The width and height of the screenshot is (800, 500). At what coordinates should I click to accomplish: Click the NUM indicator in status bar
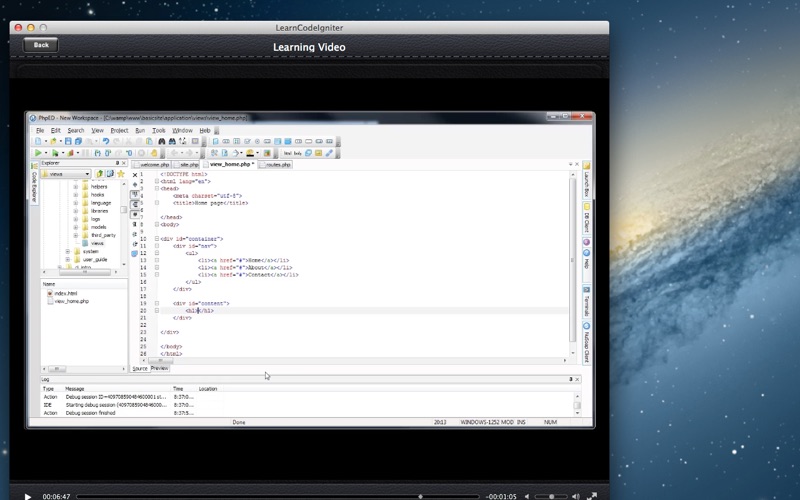pos(550,422)
